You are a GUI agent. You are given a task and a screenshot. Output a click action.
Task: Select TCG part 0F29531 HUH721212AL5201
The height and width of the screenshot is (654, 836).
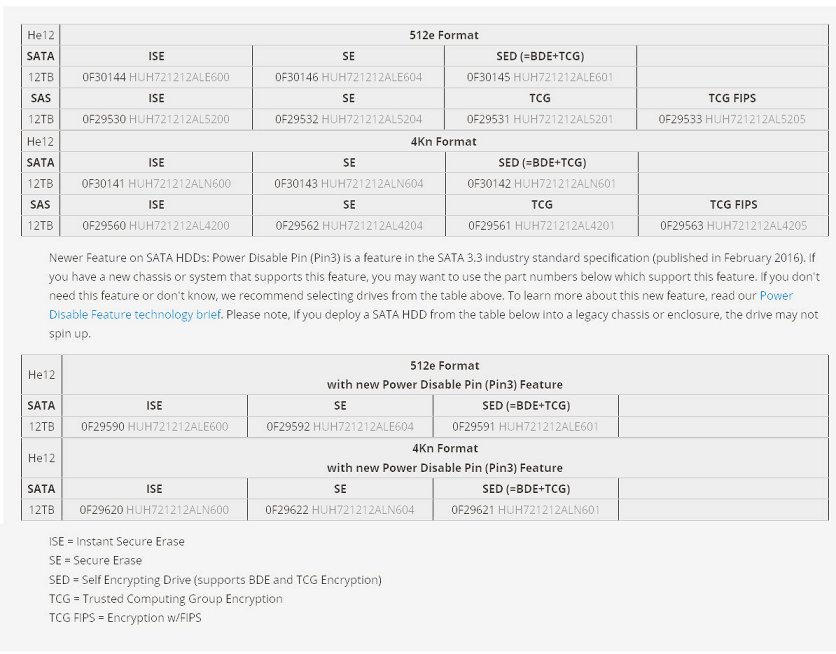pyautogui.click(x=540, y=119)
